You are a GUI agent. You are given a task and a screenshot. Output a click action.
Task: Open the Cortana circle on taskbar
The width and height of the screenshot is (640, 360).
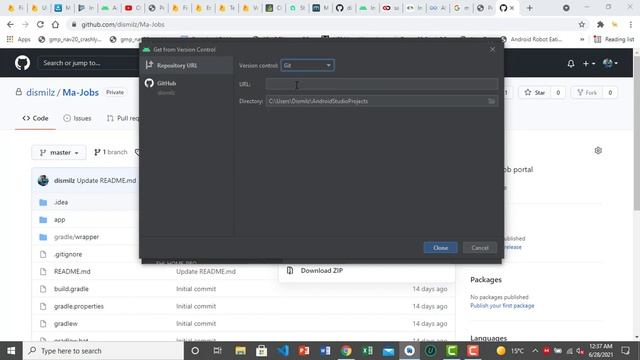195,351
